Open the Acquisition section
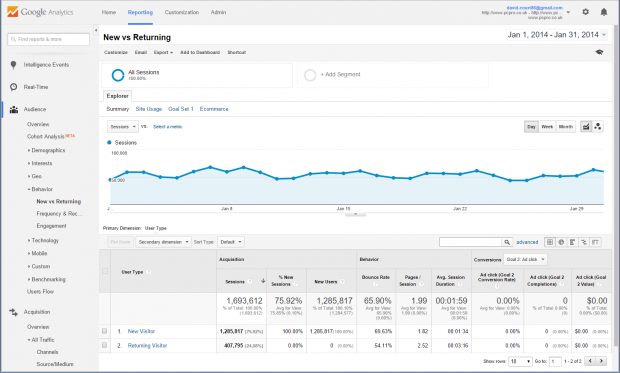 pos(37,312)
